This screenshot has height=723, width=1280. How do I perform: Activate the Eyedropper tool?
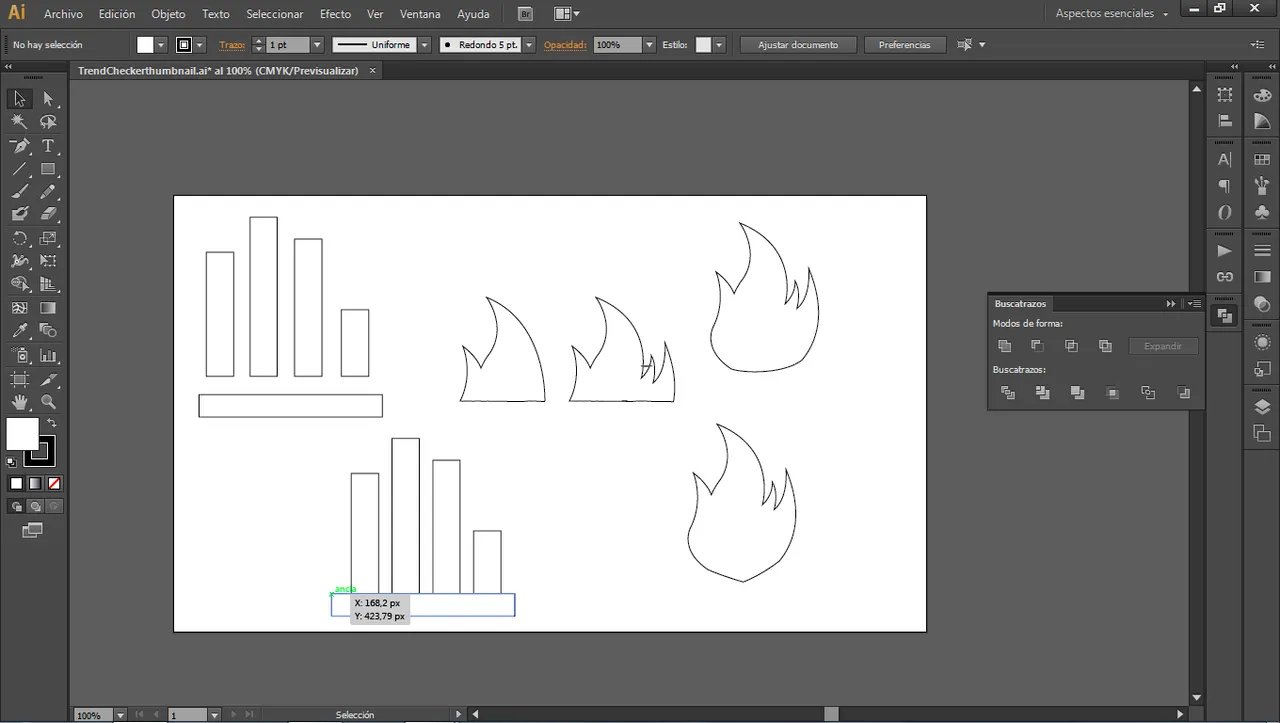click(19, 331)
